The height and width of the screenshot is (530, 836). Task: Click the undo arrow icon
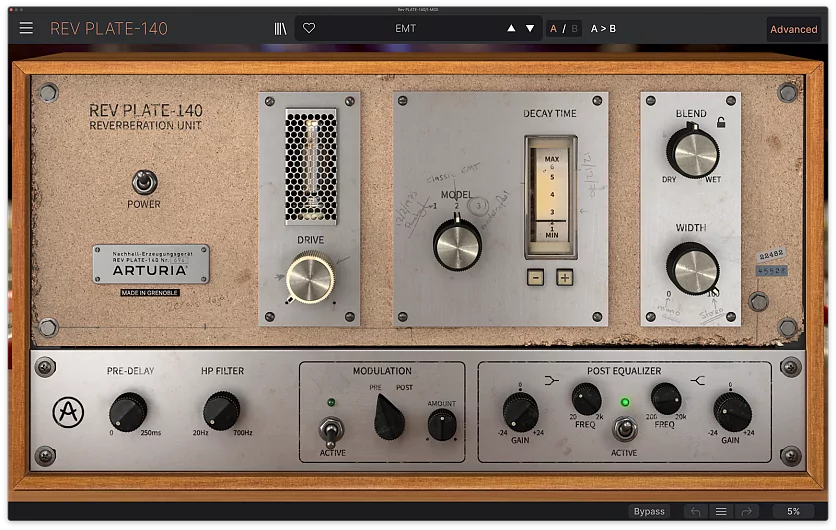pyautogui.click(x=696, y=512)
